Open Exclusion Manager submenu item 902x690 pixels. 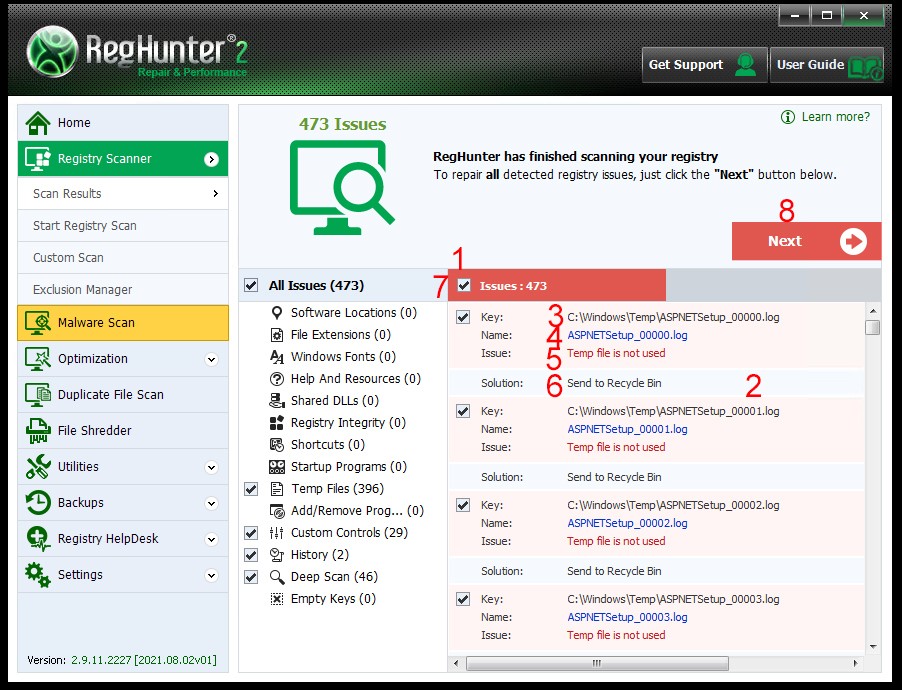(82, 290)
